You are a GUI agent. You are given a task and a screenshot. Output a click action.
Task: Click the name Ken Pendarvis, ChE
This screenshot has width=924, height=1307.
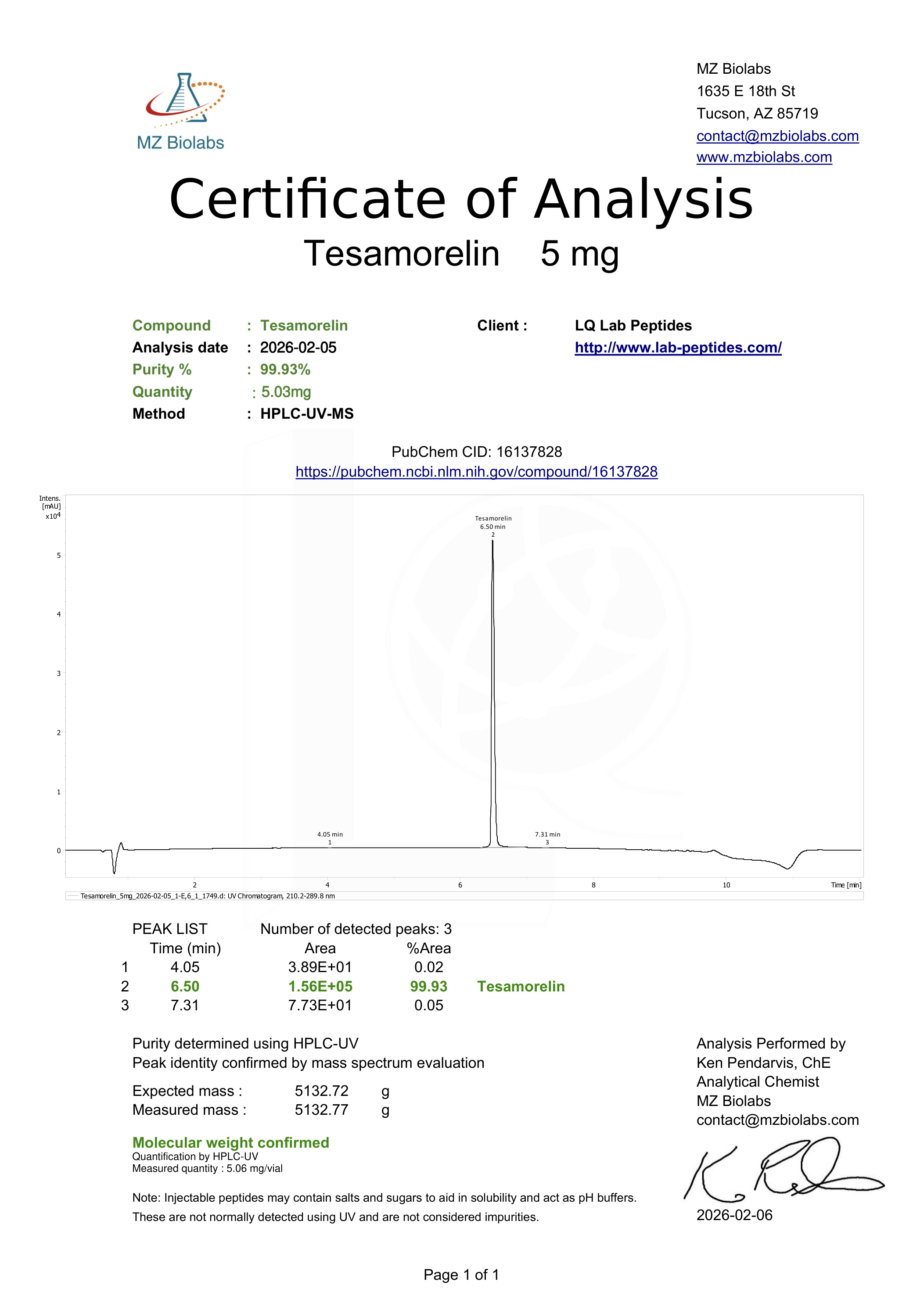pyautogui.click(x=763, y=1063)
